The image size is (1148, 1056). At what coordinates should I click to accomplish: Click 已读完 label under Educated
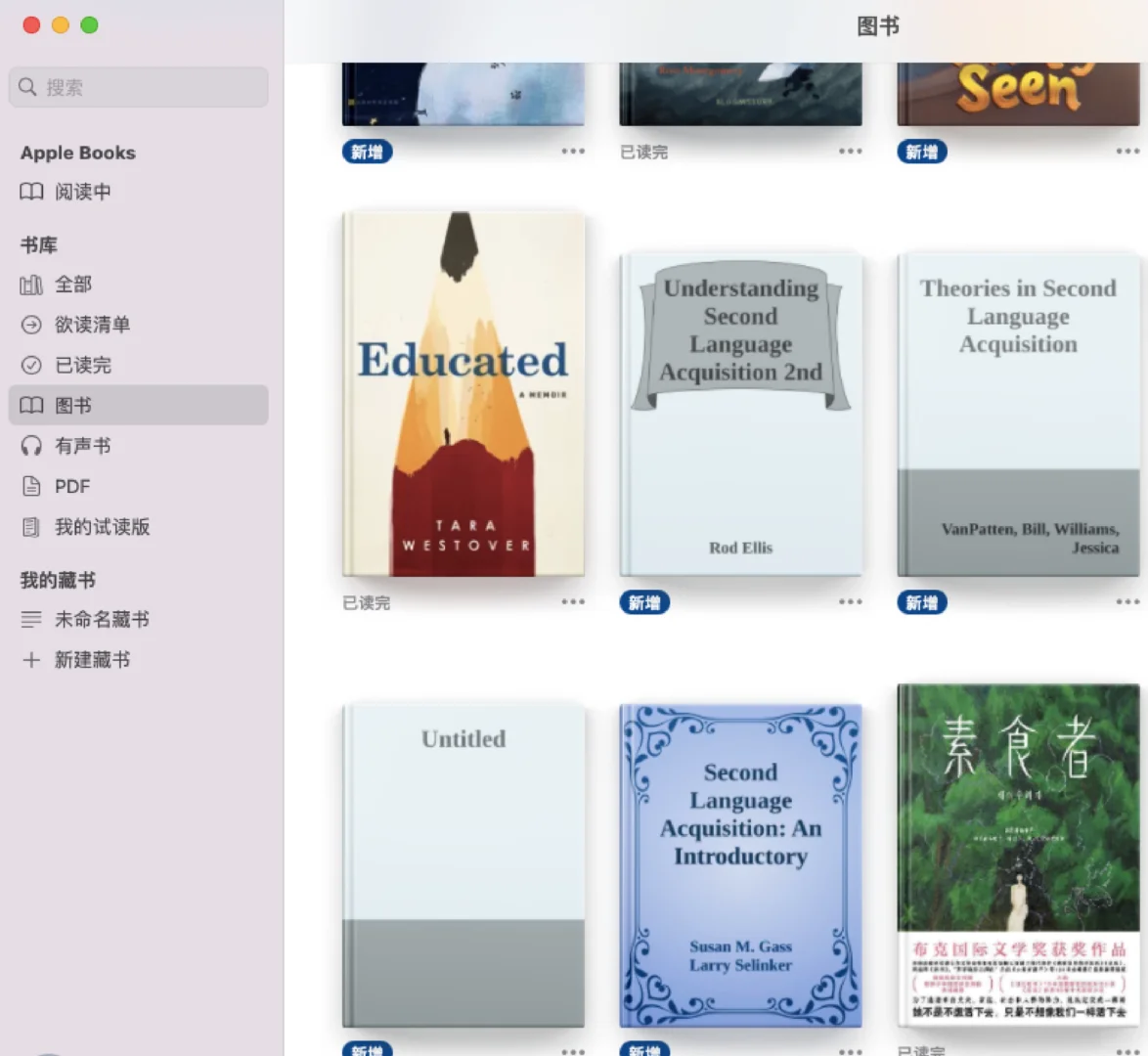point(366,602)
